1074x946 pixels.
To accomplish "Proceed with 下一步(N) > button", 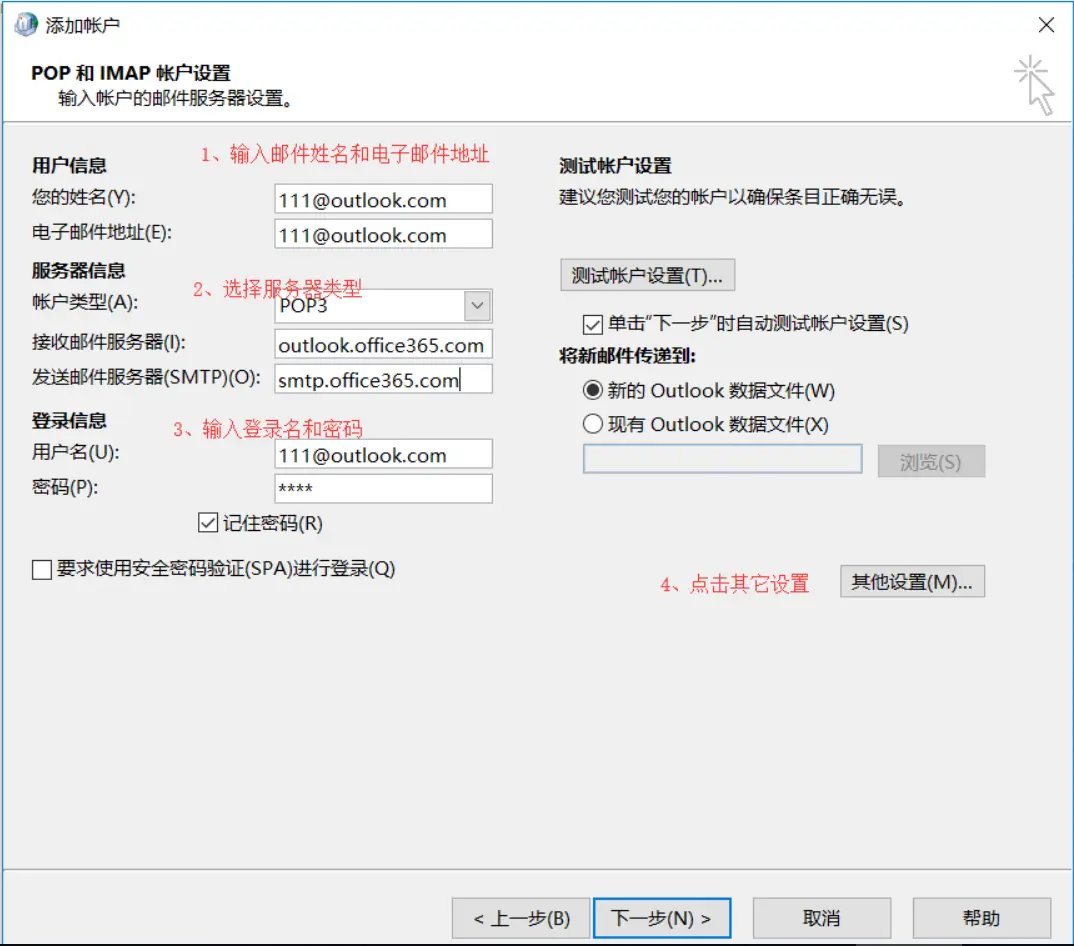I will [x=662, y=918].
